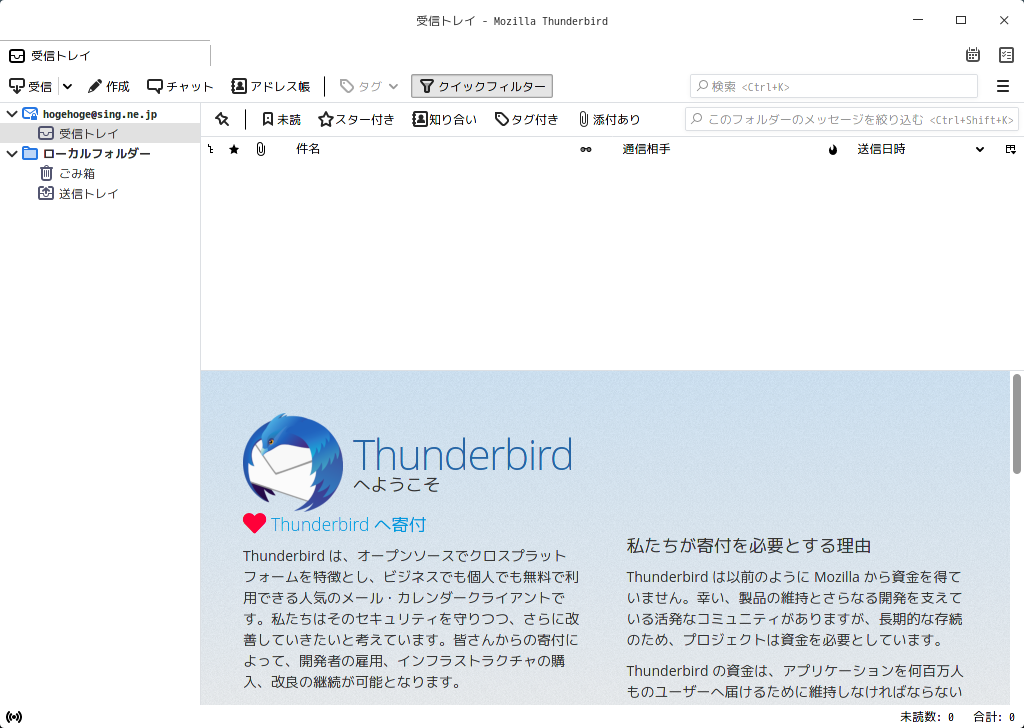This screenshot has width=1024, height=728.
Task: Click the folder message filter text box
Action: click(852, 119)
